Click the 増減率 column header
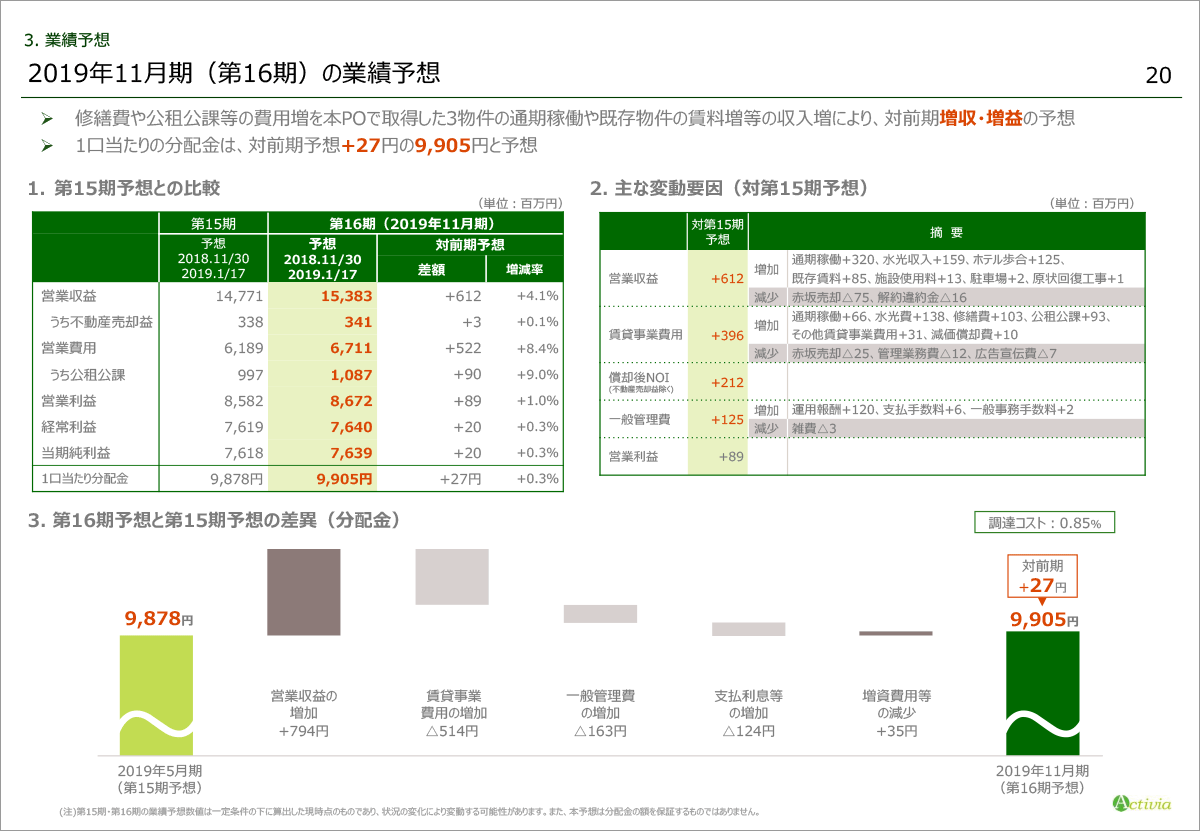1200x831 pixels. (x=524, y=268)
